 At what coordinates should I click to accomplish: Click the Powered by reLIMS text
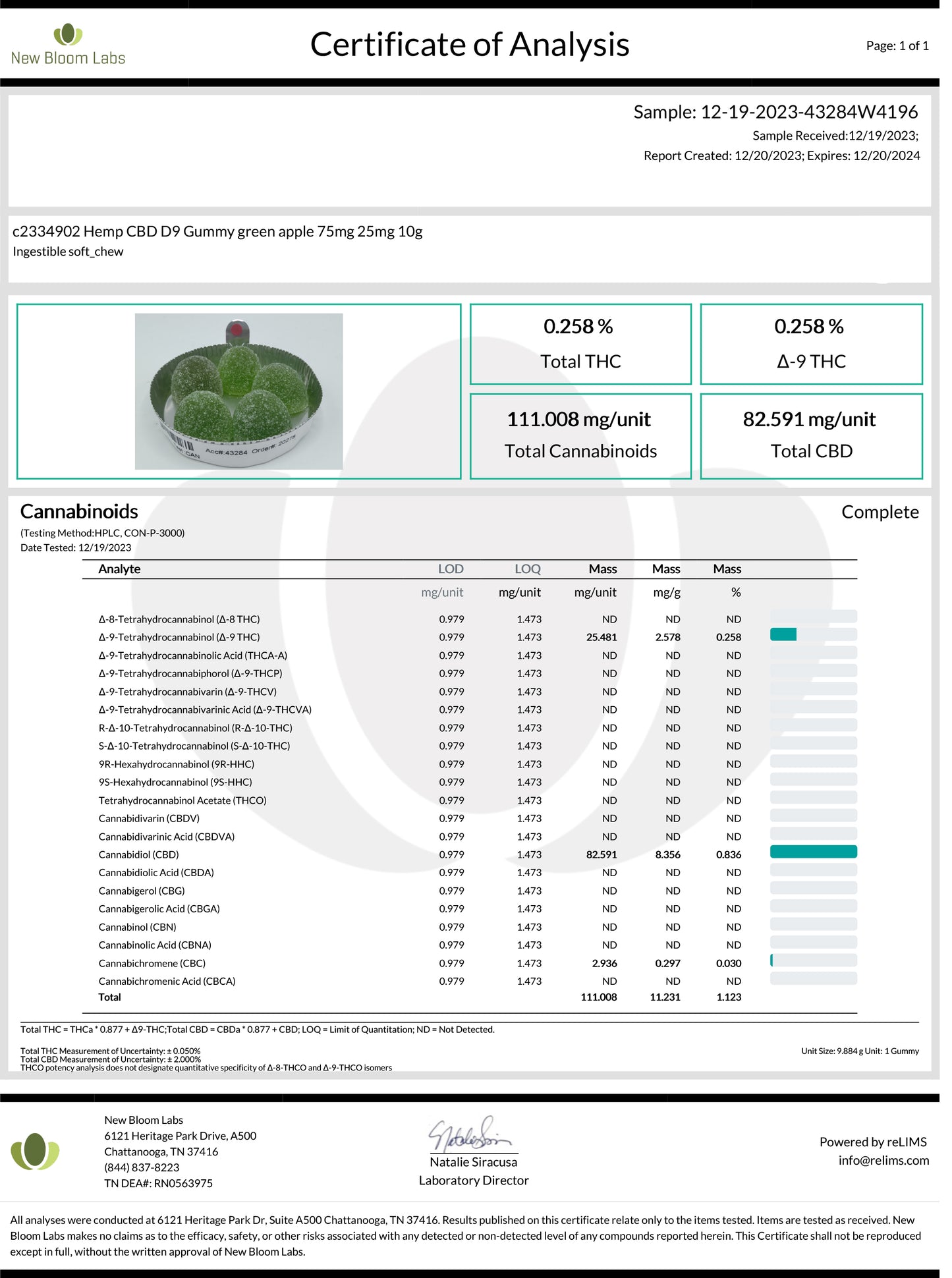click(x=873, y=1142)
